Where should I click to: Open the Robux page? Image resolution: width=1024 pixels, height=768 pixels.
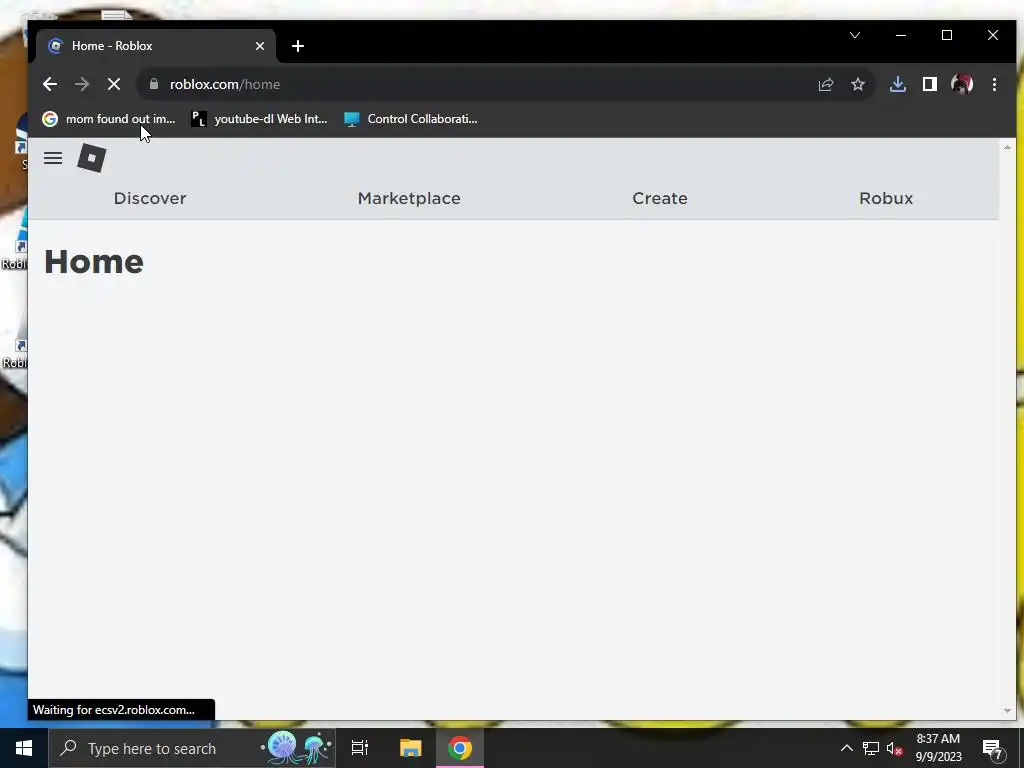886,198
